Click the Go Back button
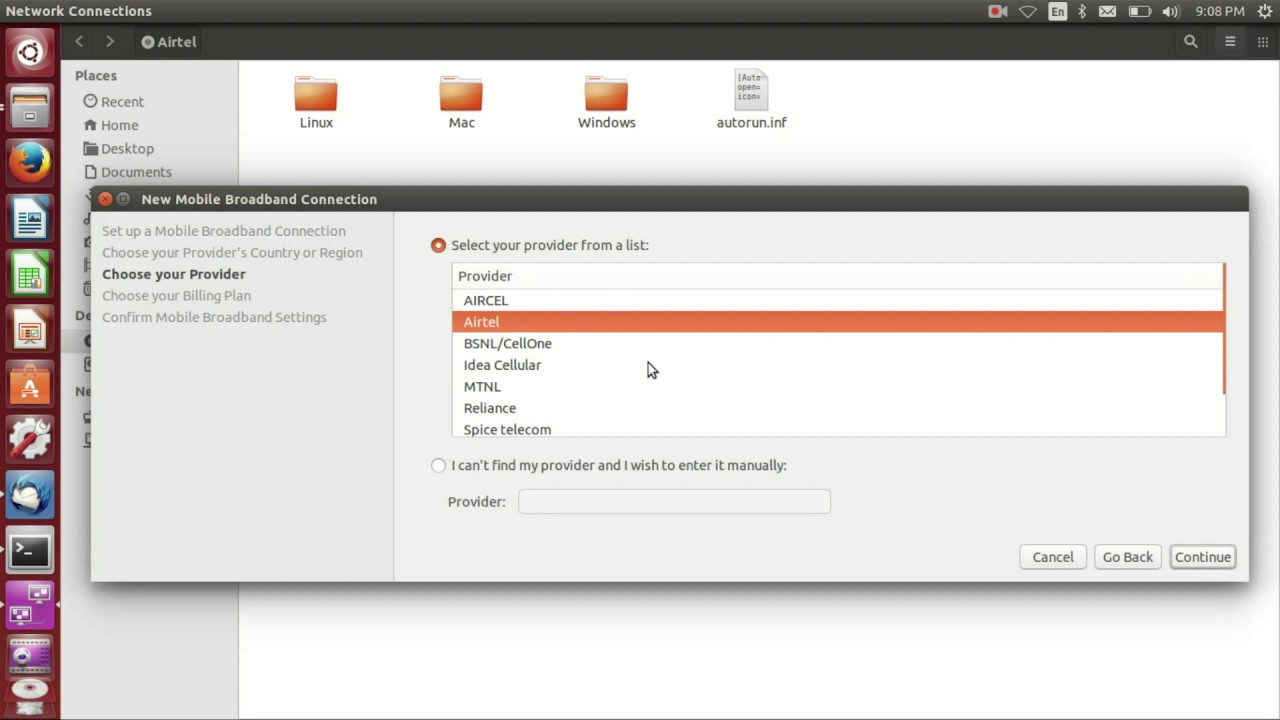The height and width of the screenshot is (720, 1280). pos(1128,557)
